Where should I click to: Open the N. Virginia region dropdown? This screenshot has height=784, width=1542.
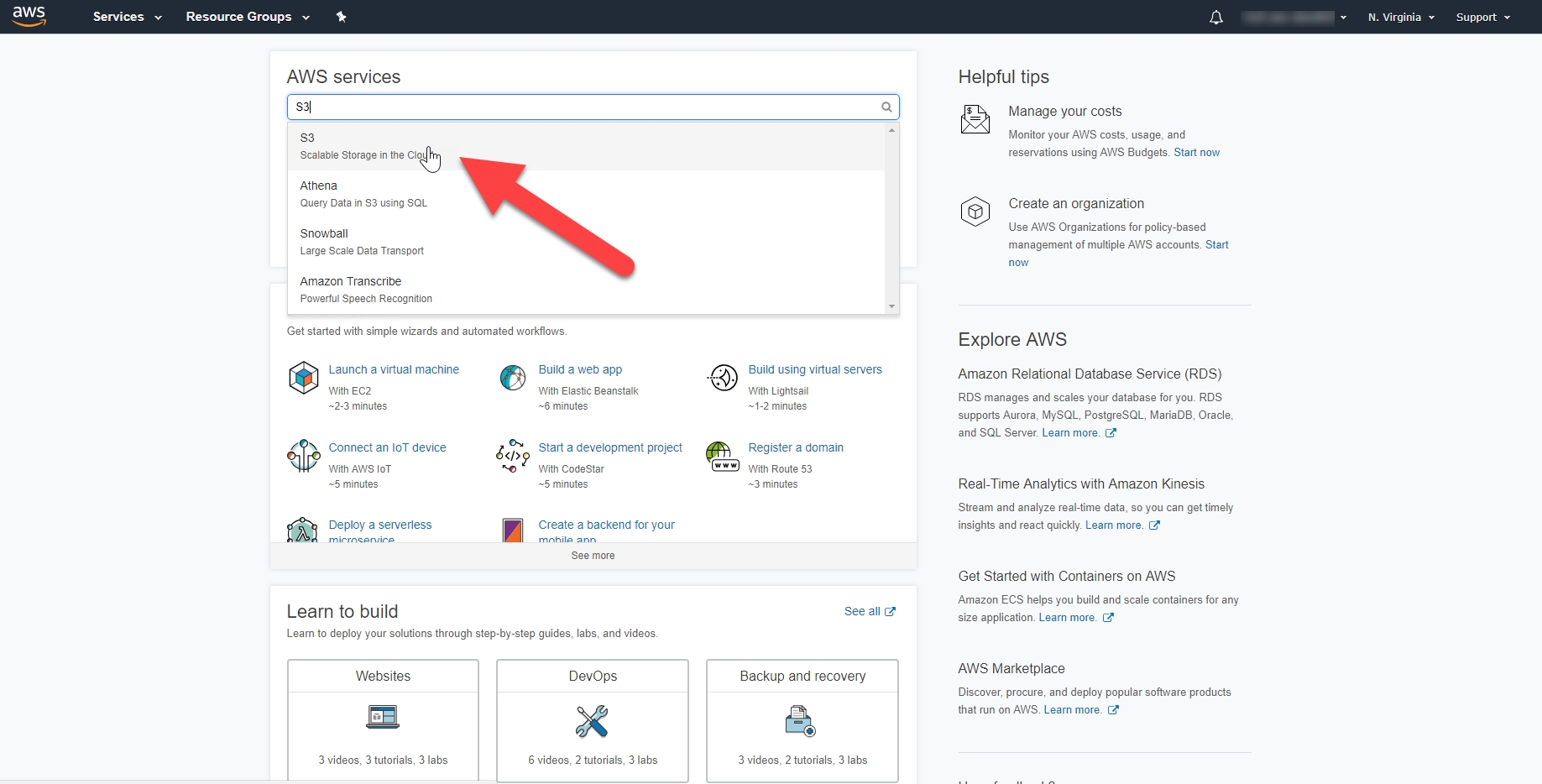click(1401, 17)
